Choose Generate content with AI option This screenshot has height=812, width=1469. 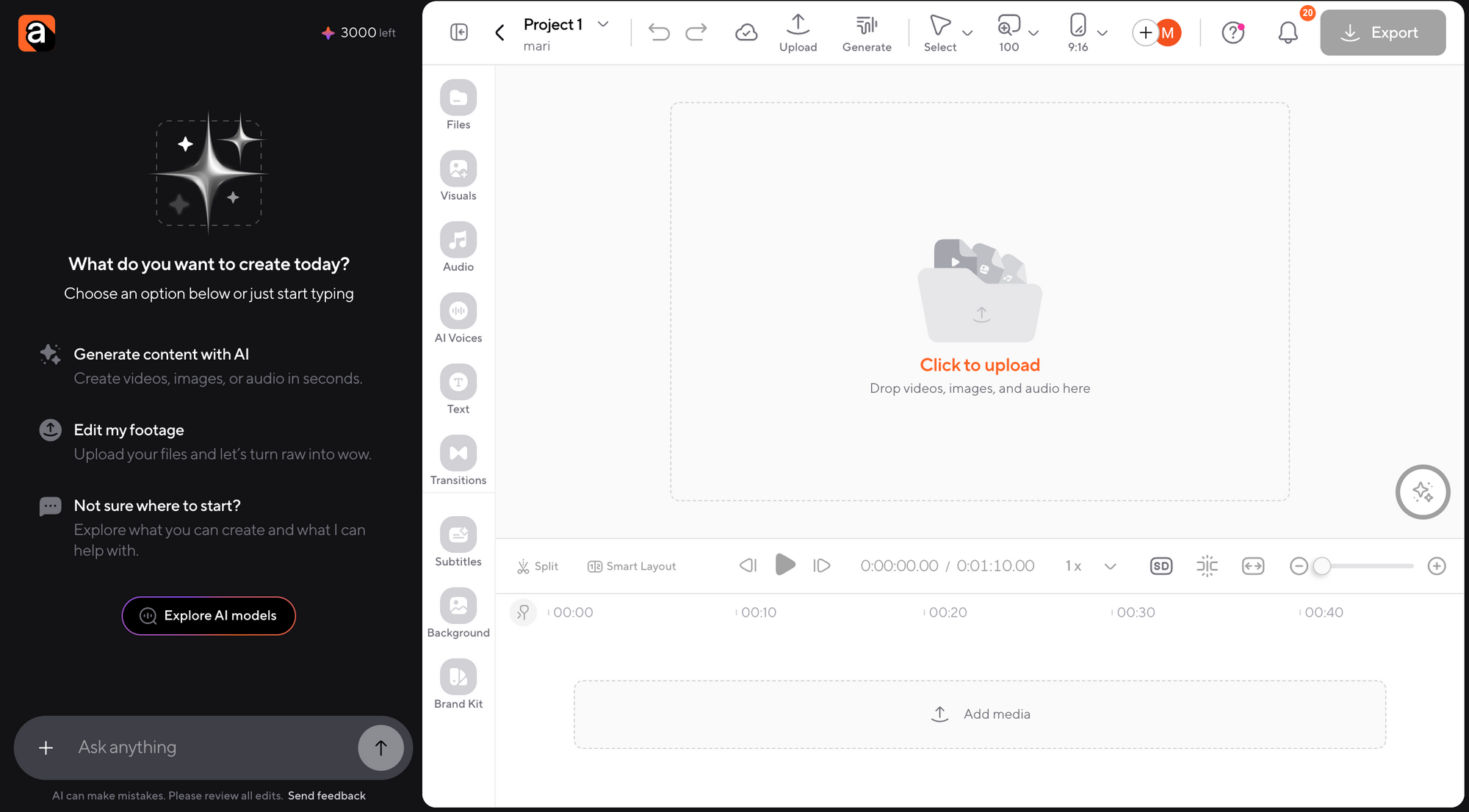coord(162,355)
